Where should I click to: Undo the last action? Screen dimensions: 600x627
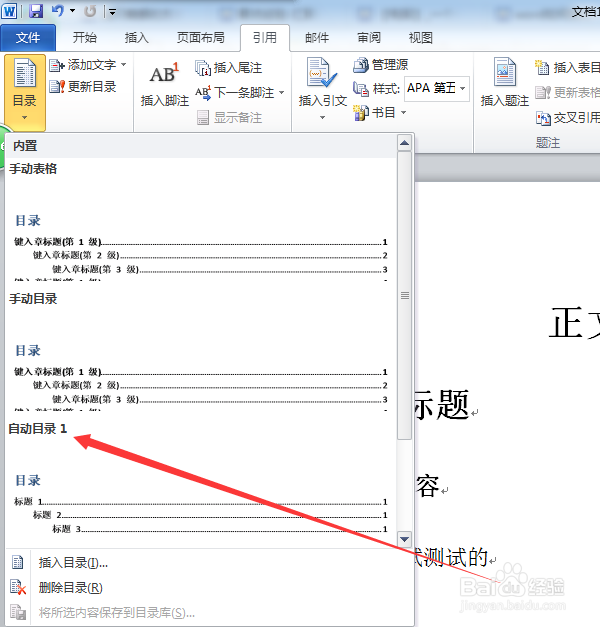click(x=58, y=11)
